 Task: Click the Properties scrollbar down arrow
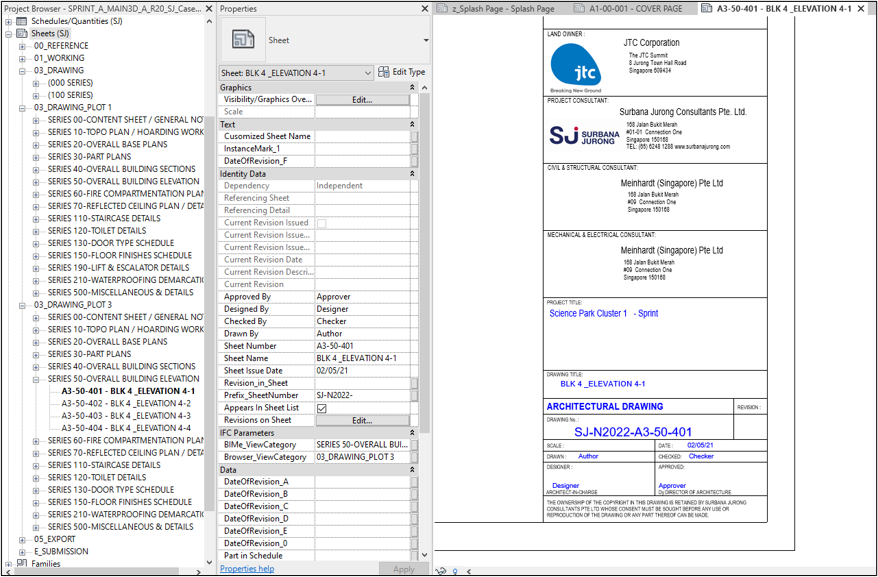424,555
